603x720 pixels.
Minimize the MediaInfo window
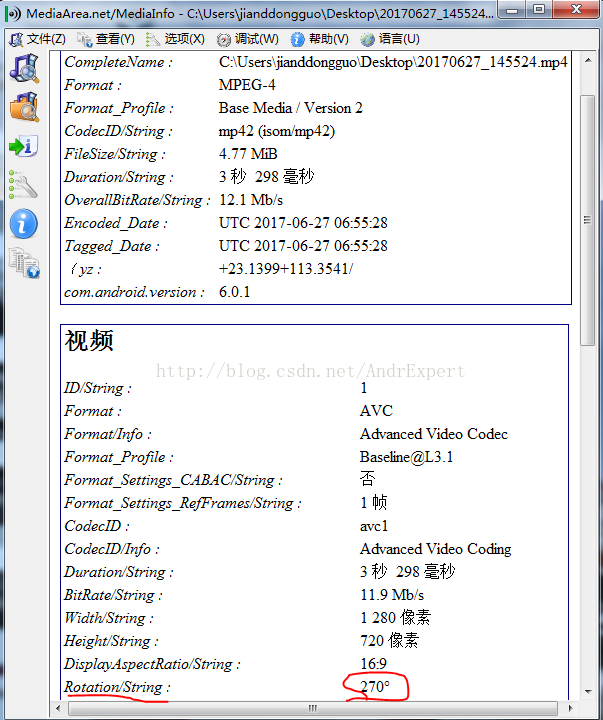pyautogui.click(x=512, y=9)
